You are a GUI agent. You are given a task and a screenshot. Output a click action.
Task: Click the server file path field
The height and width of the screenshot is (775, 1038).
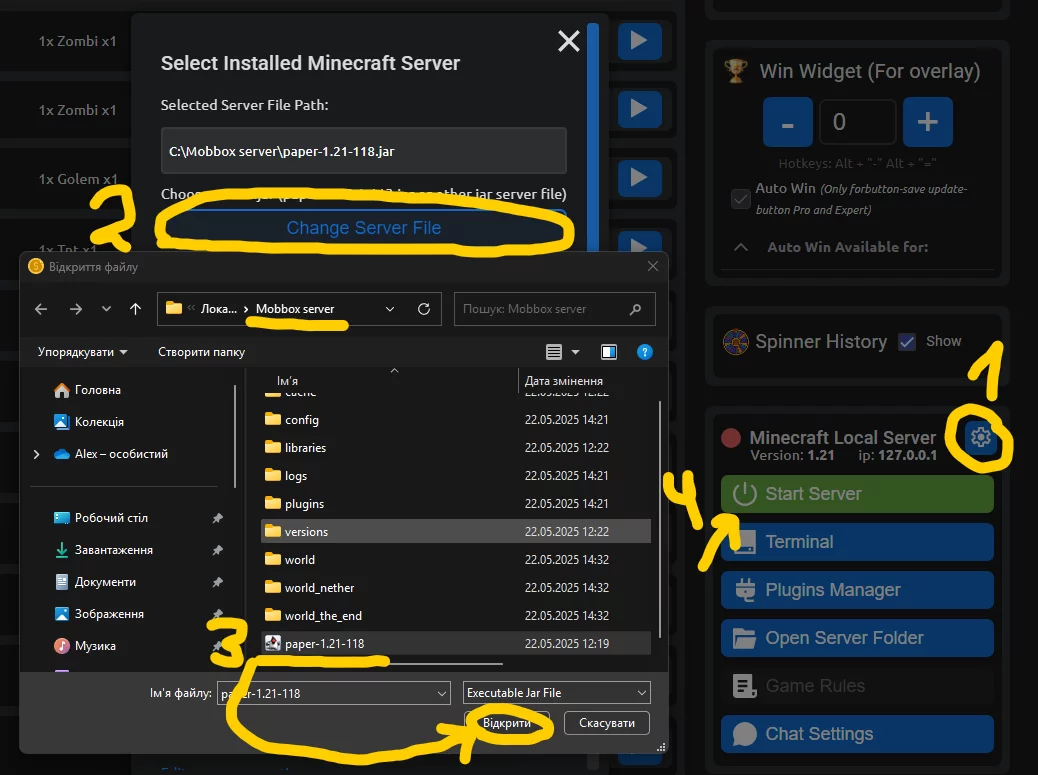coord(363,151)
